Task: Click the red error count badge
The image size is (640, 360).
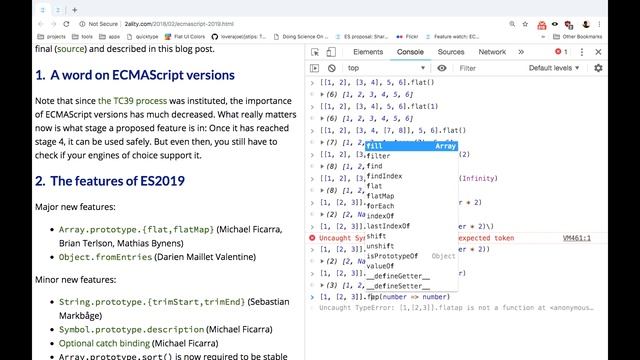Action: point(561,52)
